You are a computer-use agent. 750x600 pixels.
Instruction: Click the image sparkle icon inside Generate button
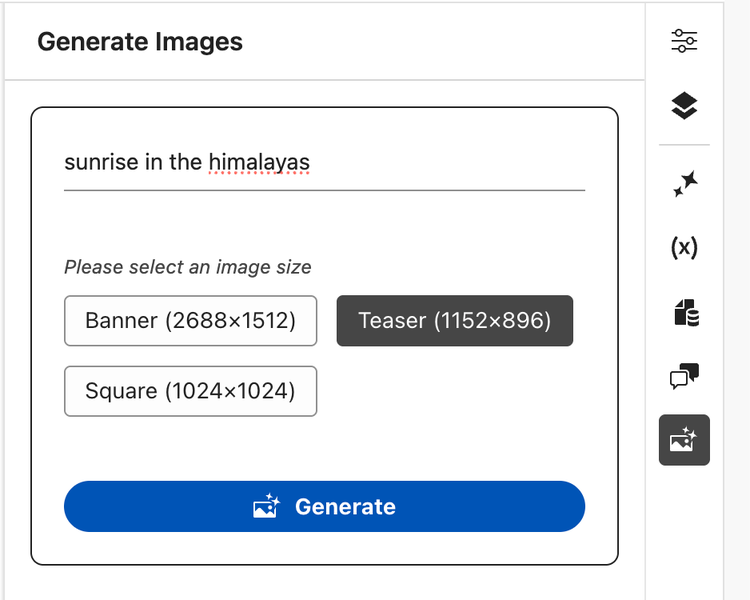tap(267, 507)
